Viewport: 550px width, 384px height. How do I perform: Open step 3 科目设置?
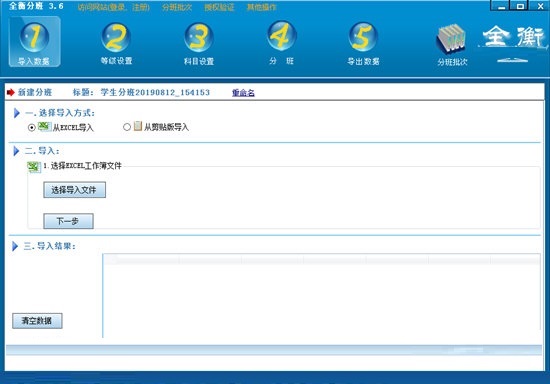tap(199, 44)
